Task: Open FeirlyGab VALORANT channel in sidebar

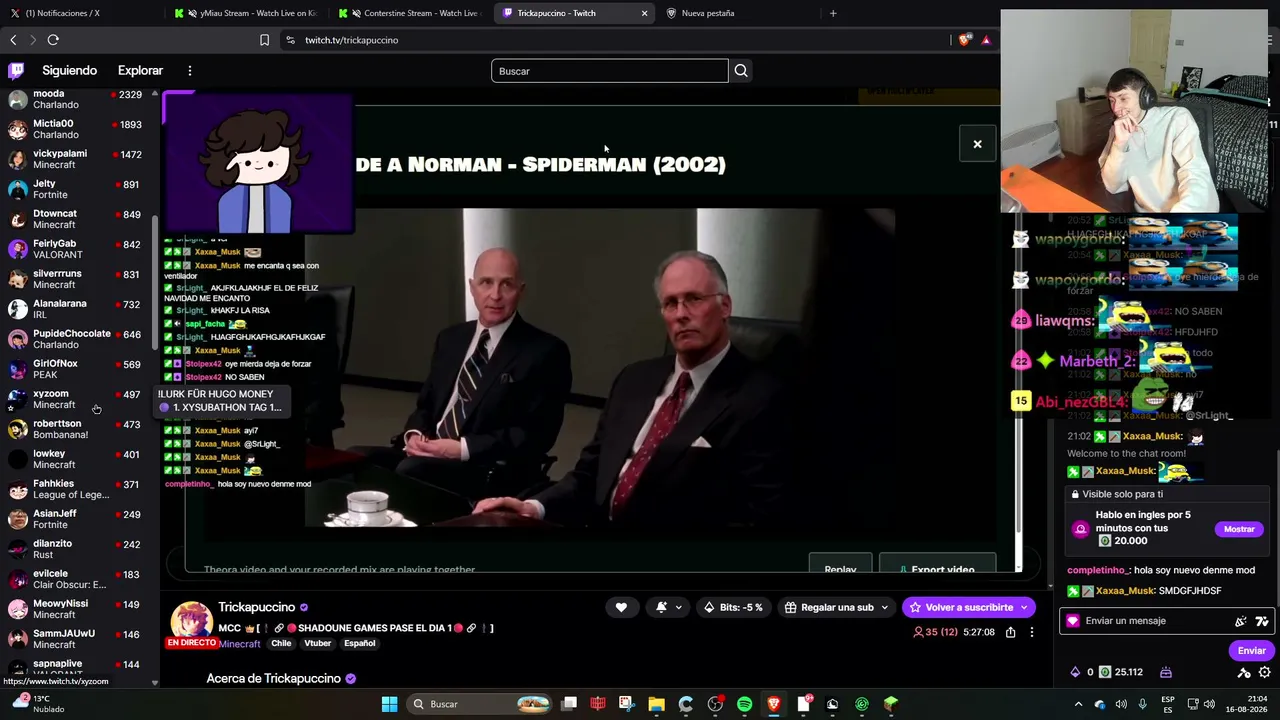Action: pyautogui.click(x=78, y=249)
